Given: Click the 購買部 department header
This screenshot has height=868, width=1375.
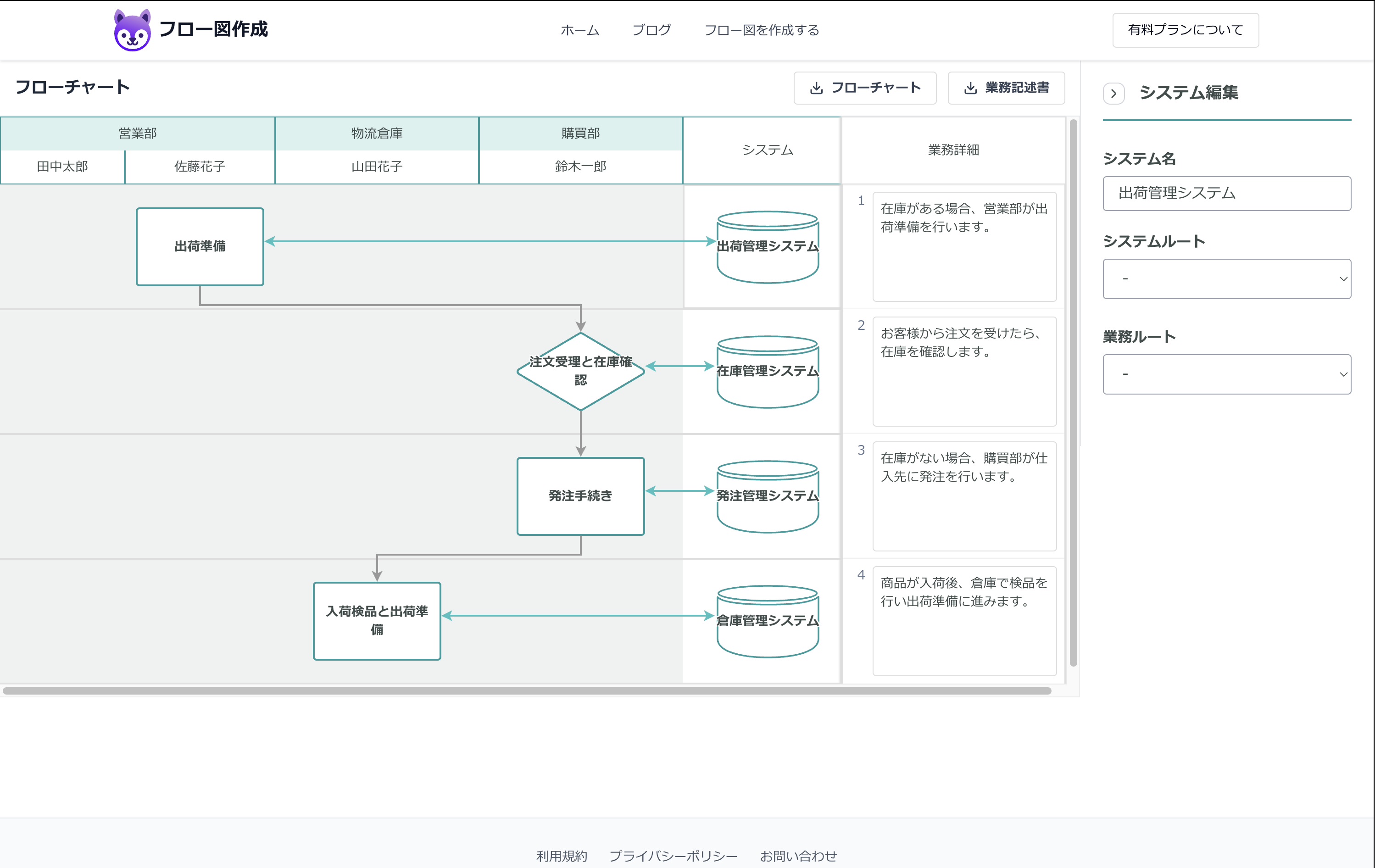Looking at the screenshot, I should pyautogui.click(x=581, y=134).
